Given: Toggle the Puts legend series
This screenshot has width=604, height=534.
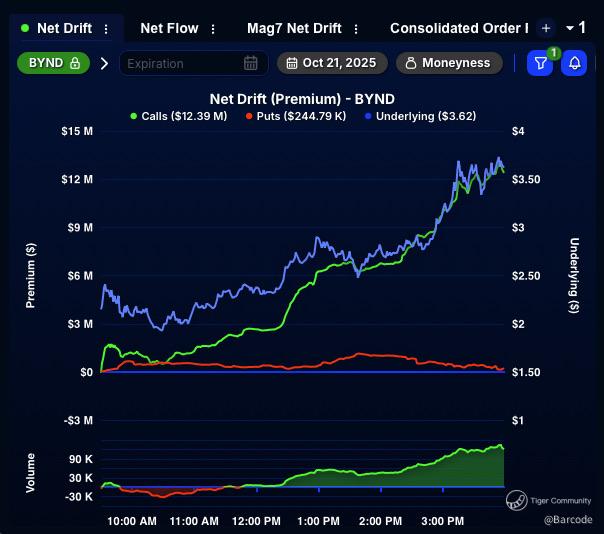Looking at the screenshot, I should (296, 116).
